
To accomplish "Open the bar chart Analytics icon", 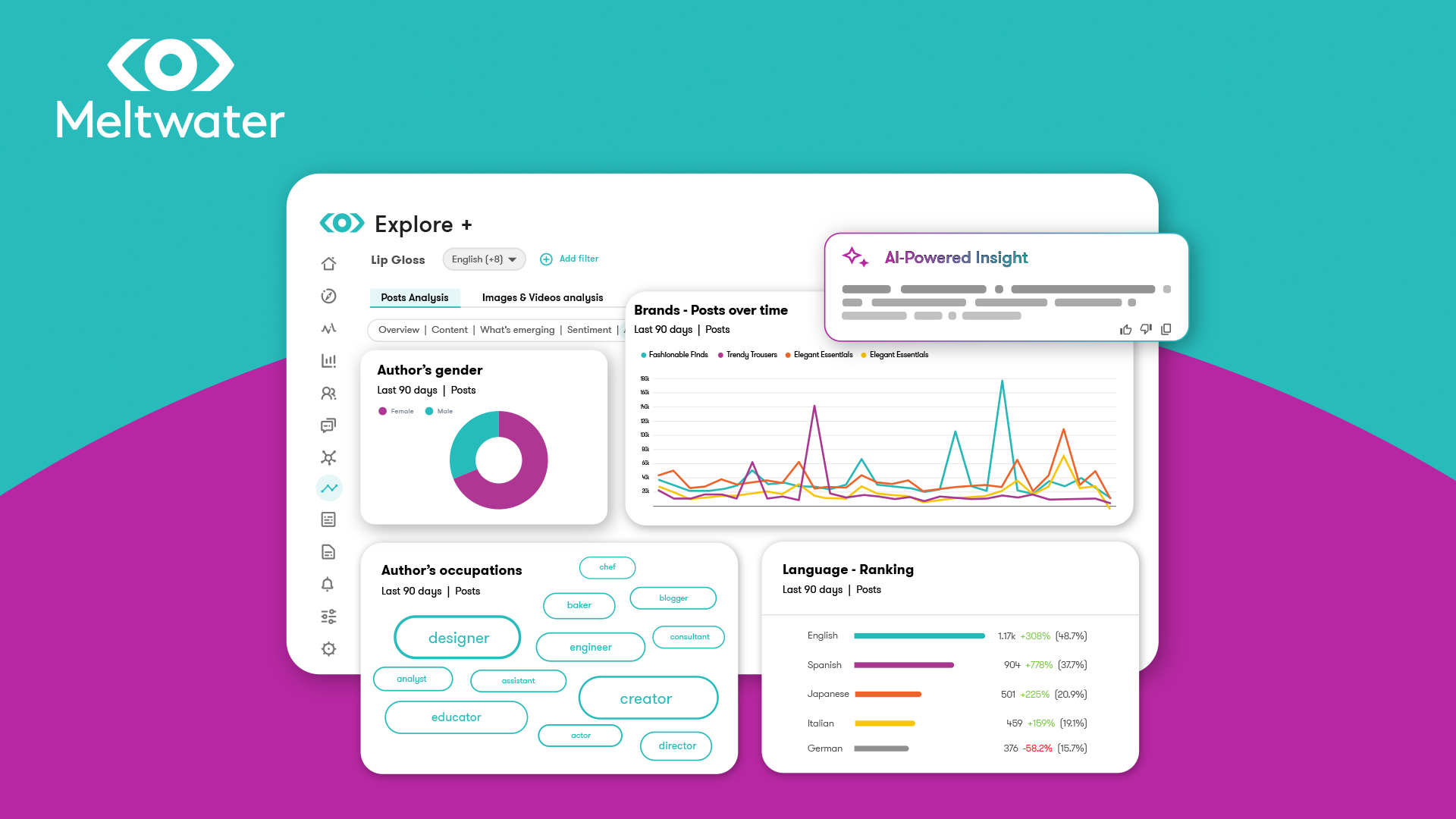I will (328, 361).
